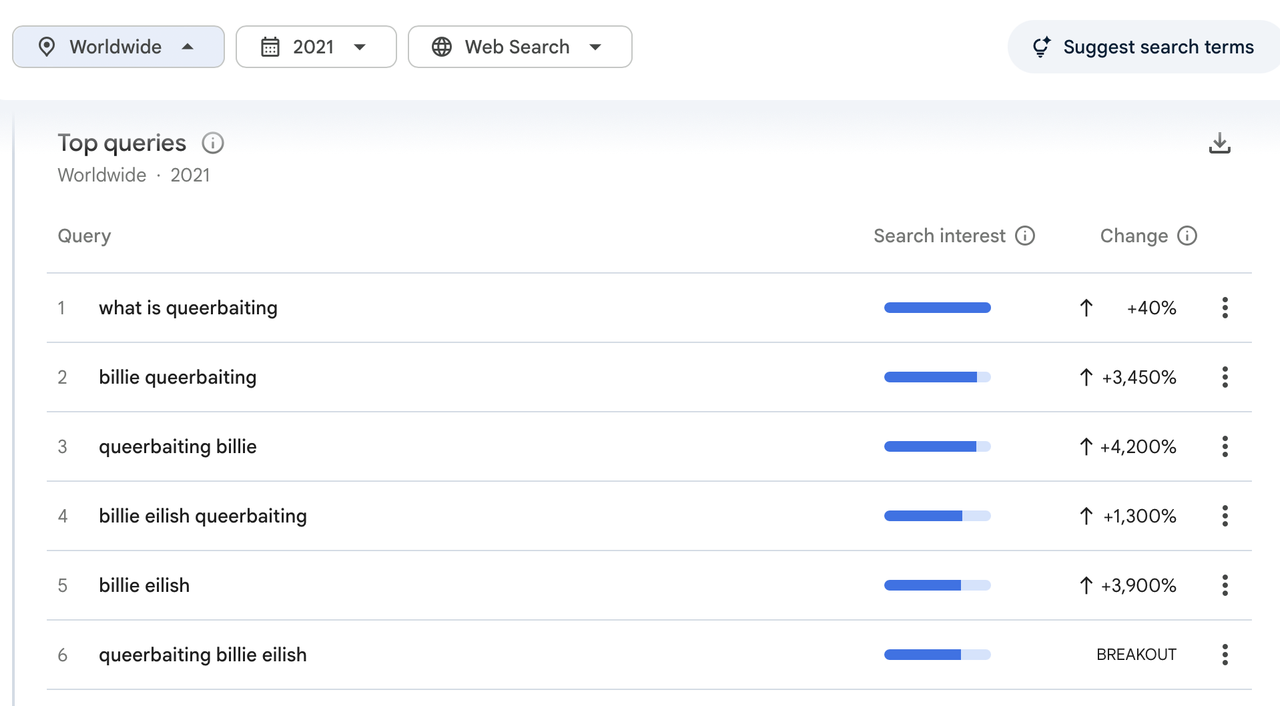Click the Change column header
This screenshot has height=706, width=1280.
click(x=1134, y=236)
